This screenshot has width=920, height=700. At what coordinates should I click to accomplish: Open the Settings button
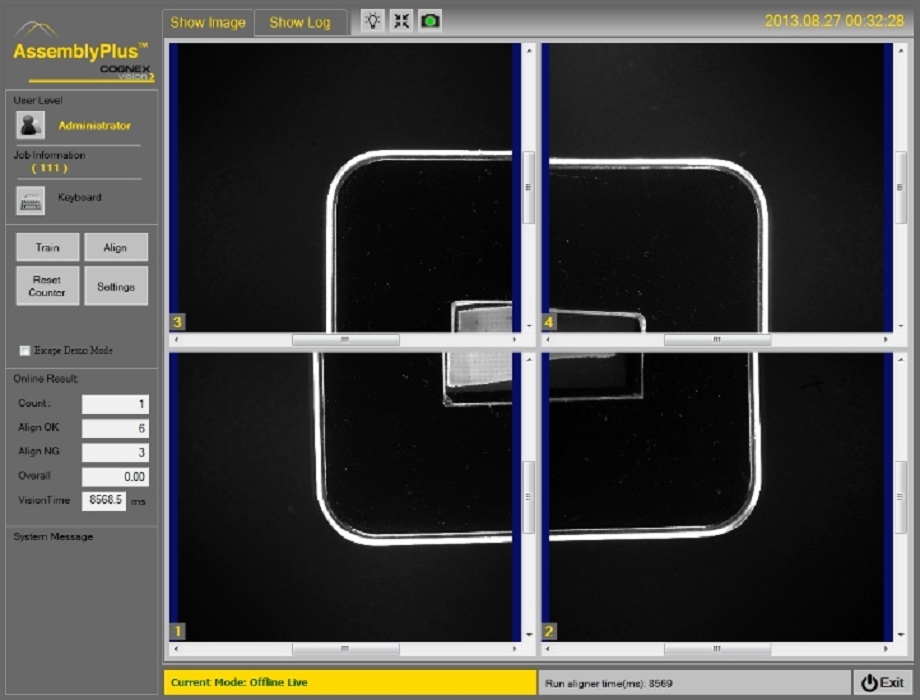[x=116, y=286]
